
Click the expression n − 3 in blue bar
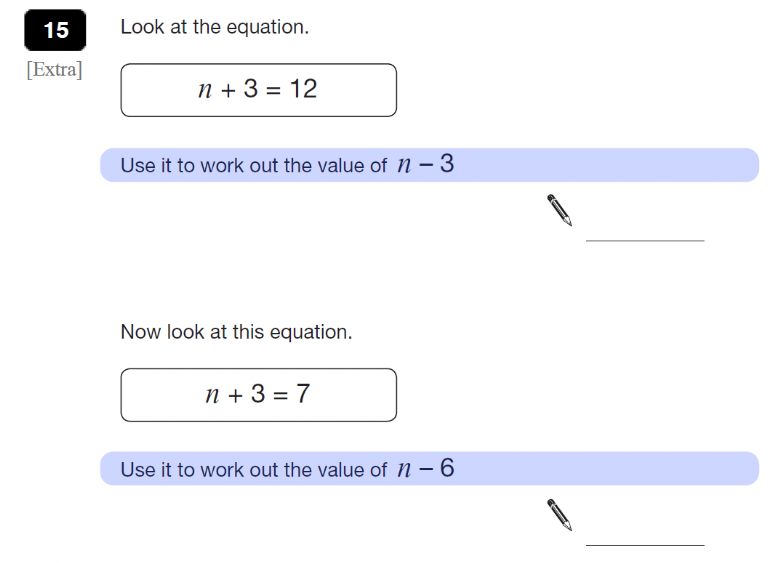[x=426, y=164]
